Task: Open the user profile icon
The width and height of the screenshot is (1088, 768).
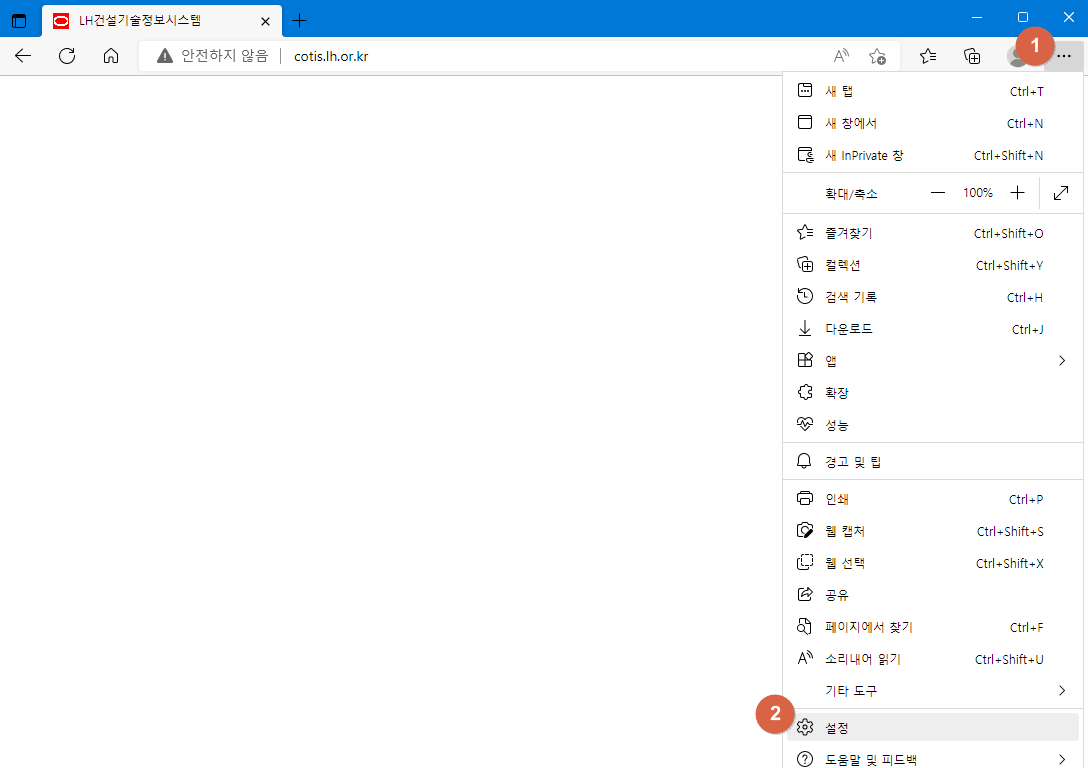Action: [x=1017, y=57]
